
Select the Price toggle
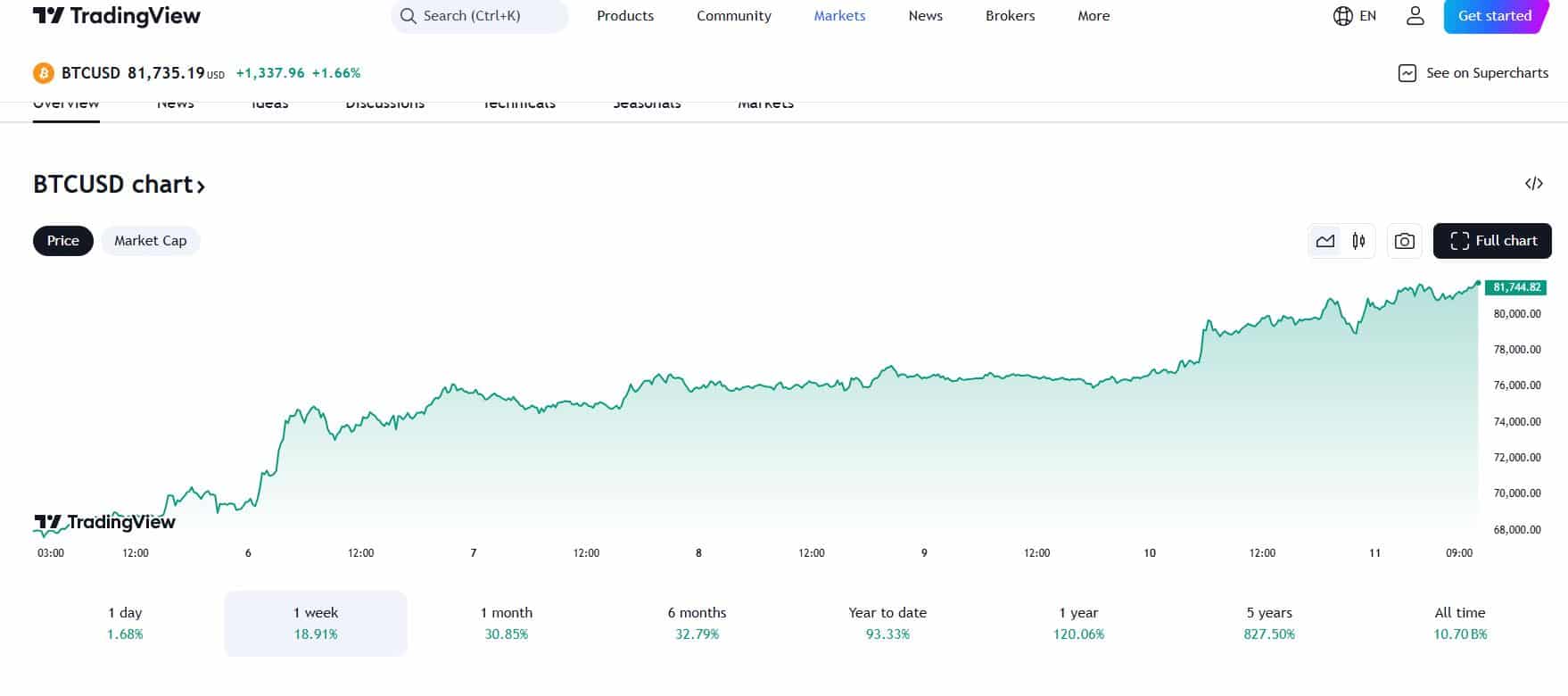63,241
